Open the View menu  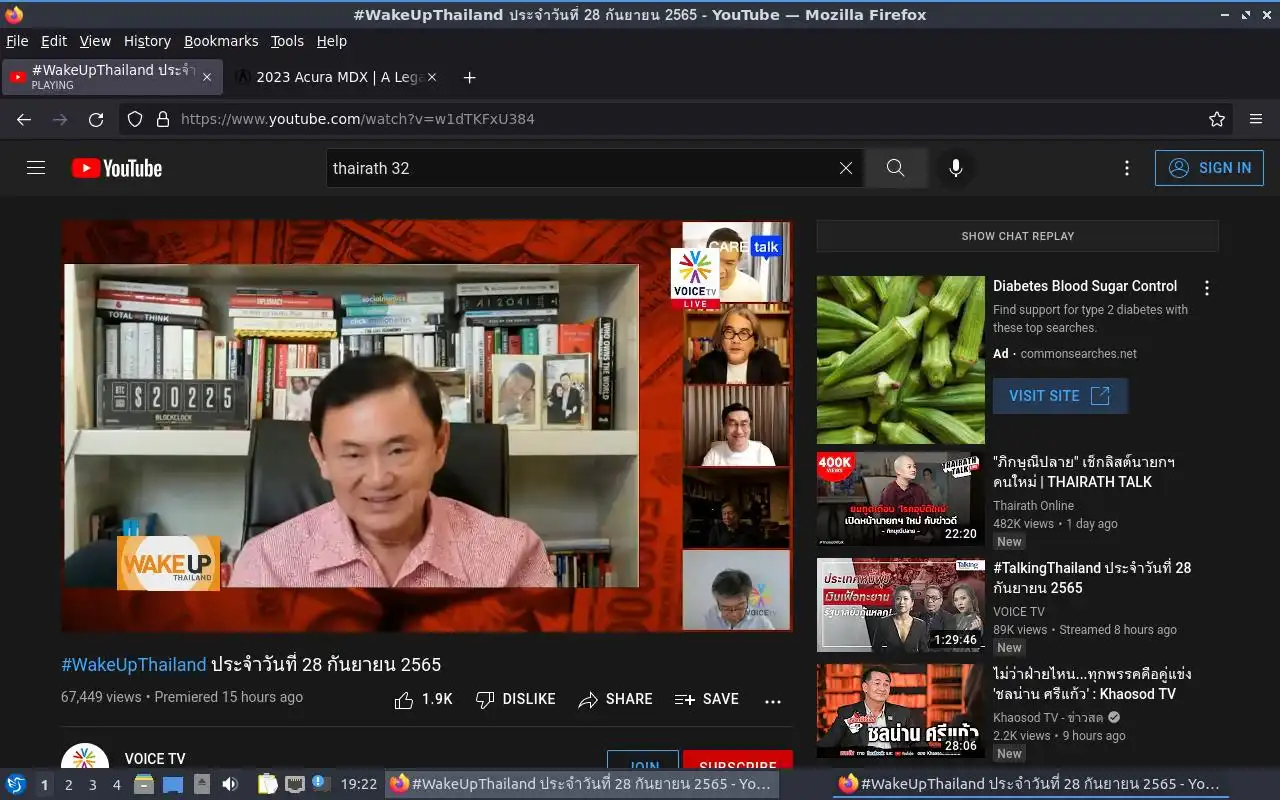tap(95, 41)
